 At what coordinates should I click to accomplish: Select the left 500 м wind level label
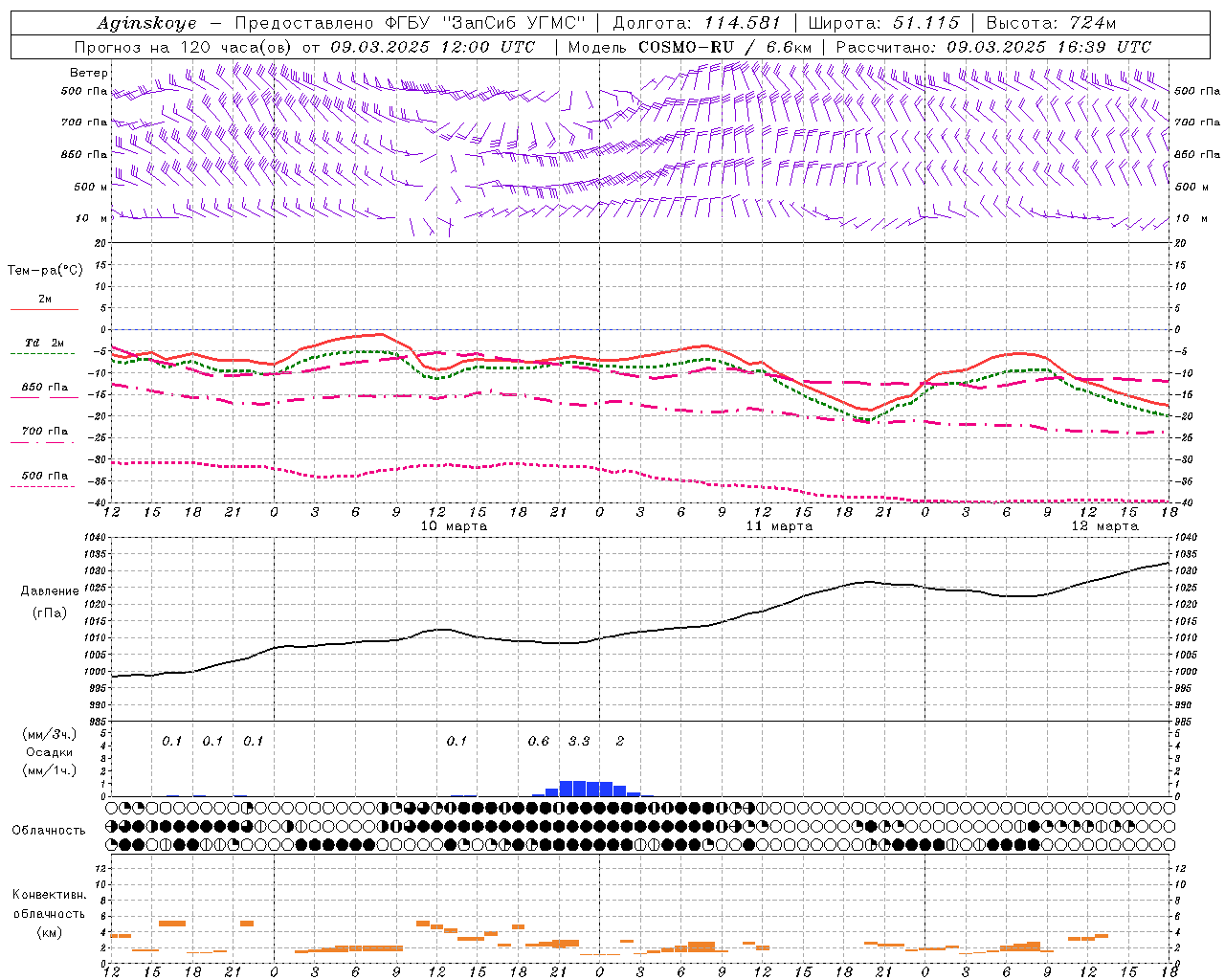91,187
